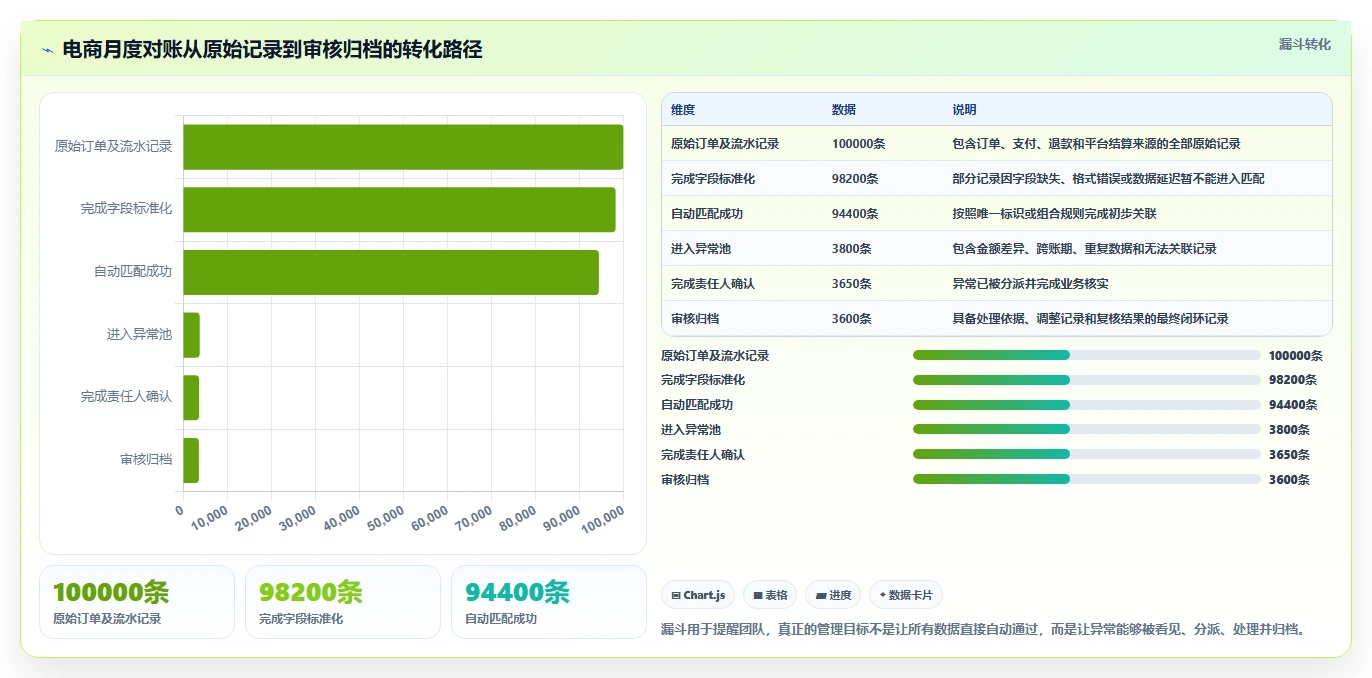Click the progress bar for 原始订单及流水记录
Screen dimensions: 1372x678
1087,355
